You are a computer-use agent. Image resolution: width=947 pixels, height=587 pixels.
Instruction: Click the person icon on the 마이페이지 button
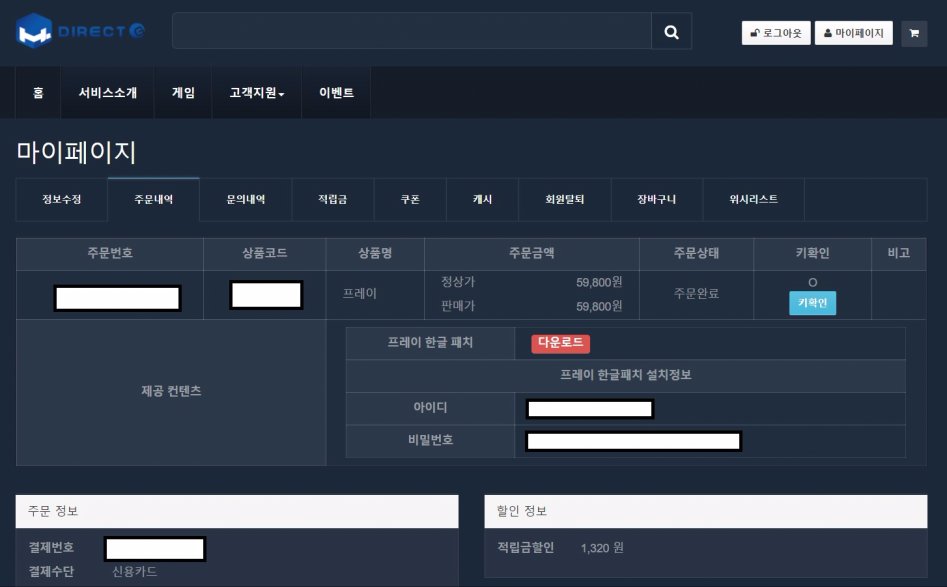point(830,33)
